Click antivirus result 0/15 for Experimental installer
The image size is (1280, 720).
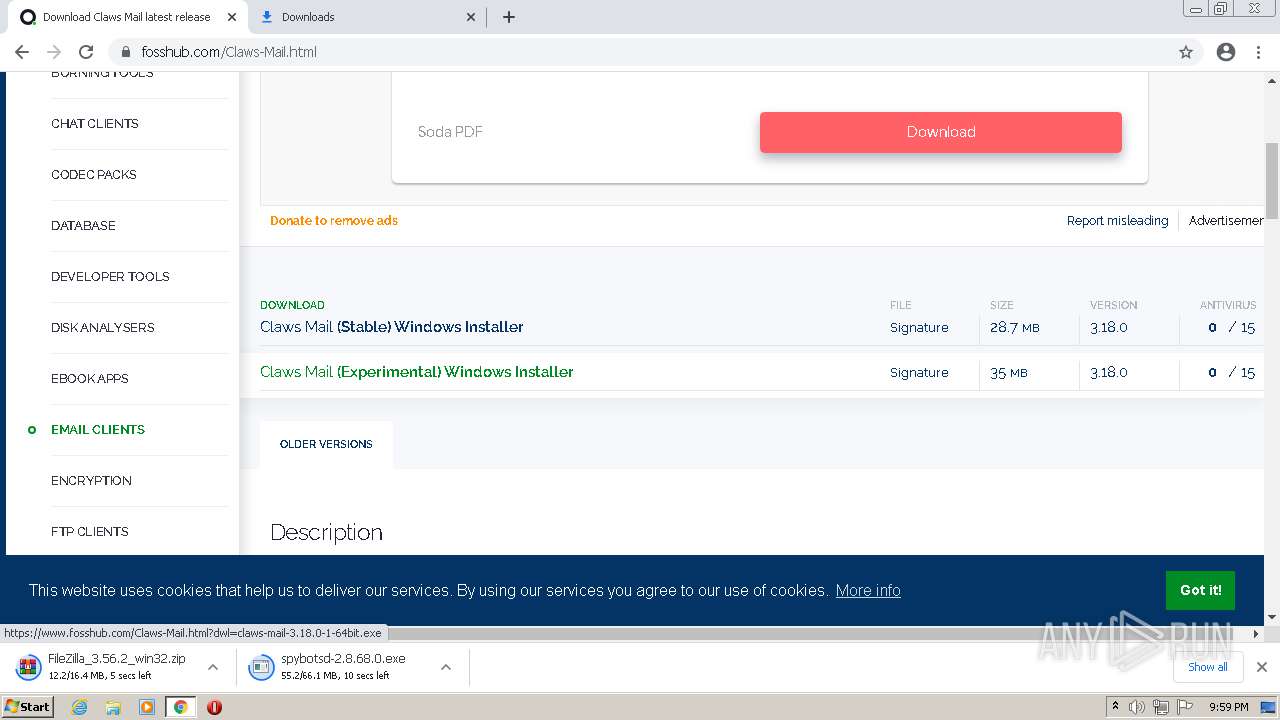[1231, 373]
